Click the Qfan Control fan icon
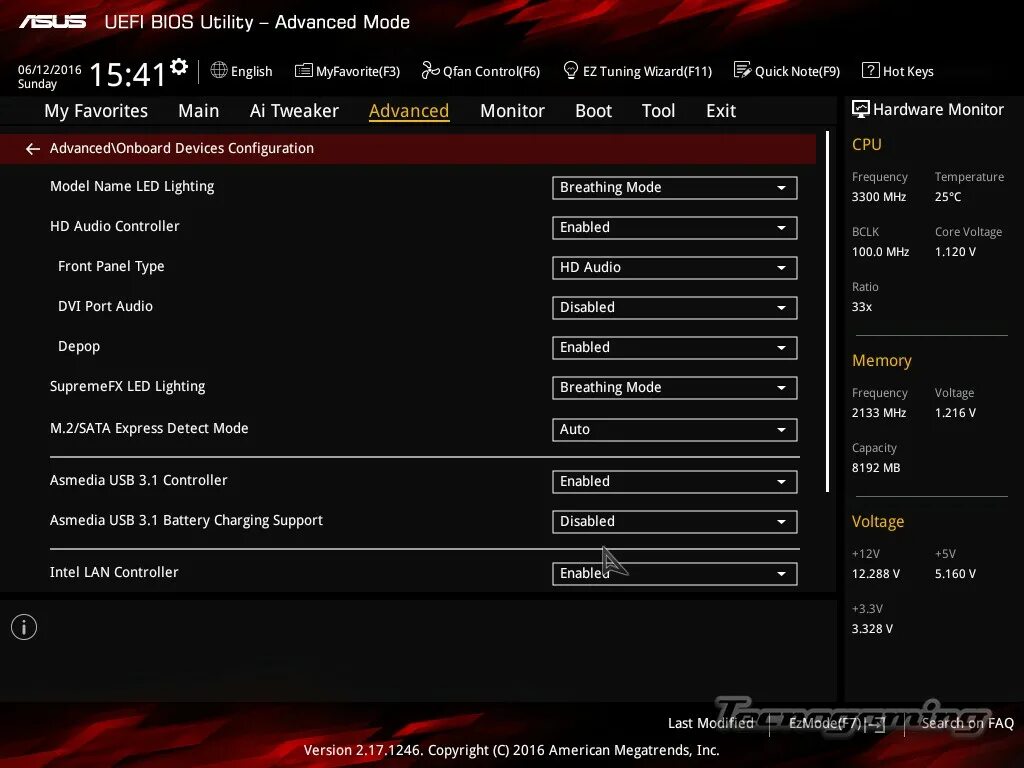Viewport: 1024px width, 768px height. point(430,70)
